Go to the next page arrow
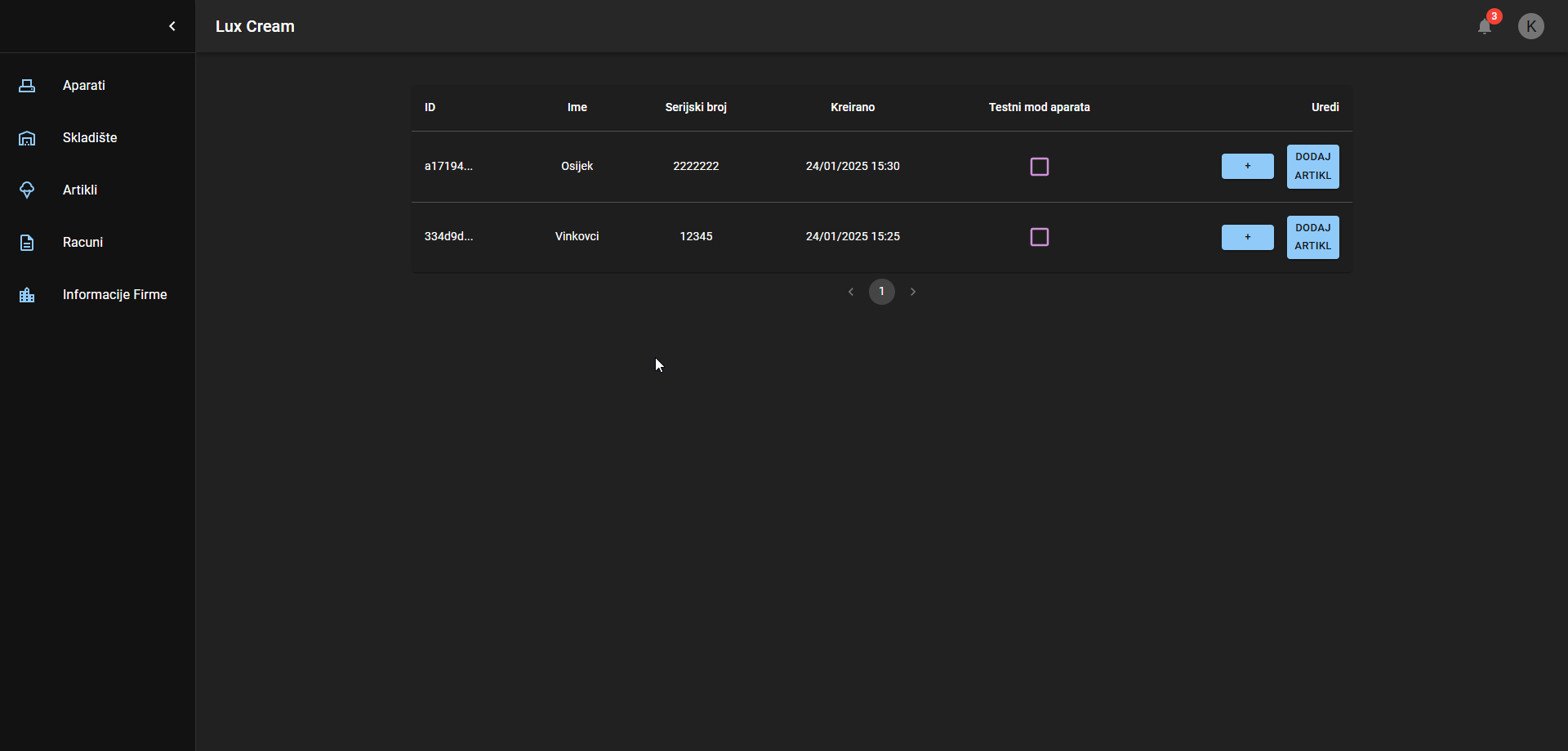 coord(913,292)
